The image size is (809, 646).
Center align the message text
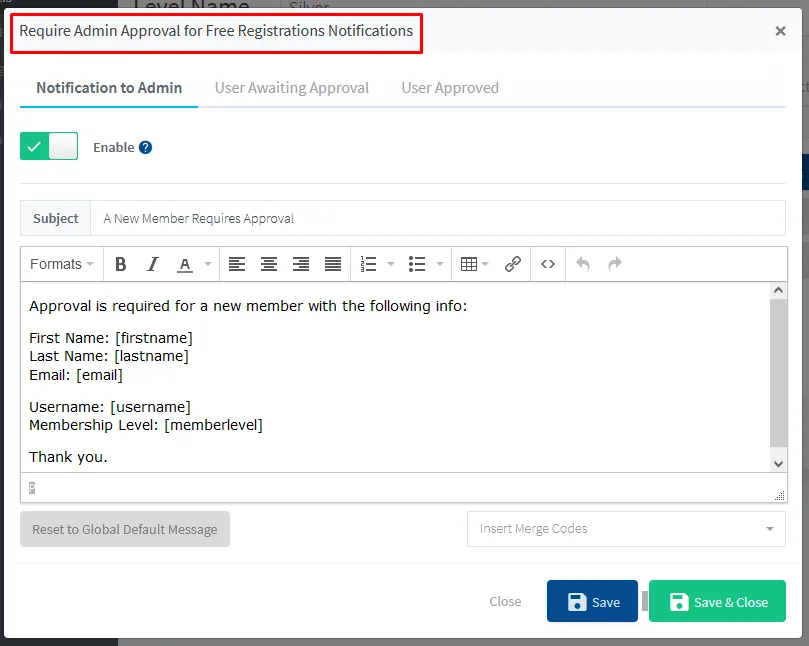269,264
